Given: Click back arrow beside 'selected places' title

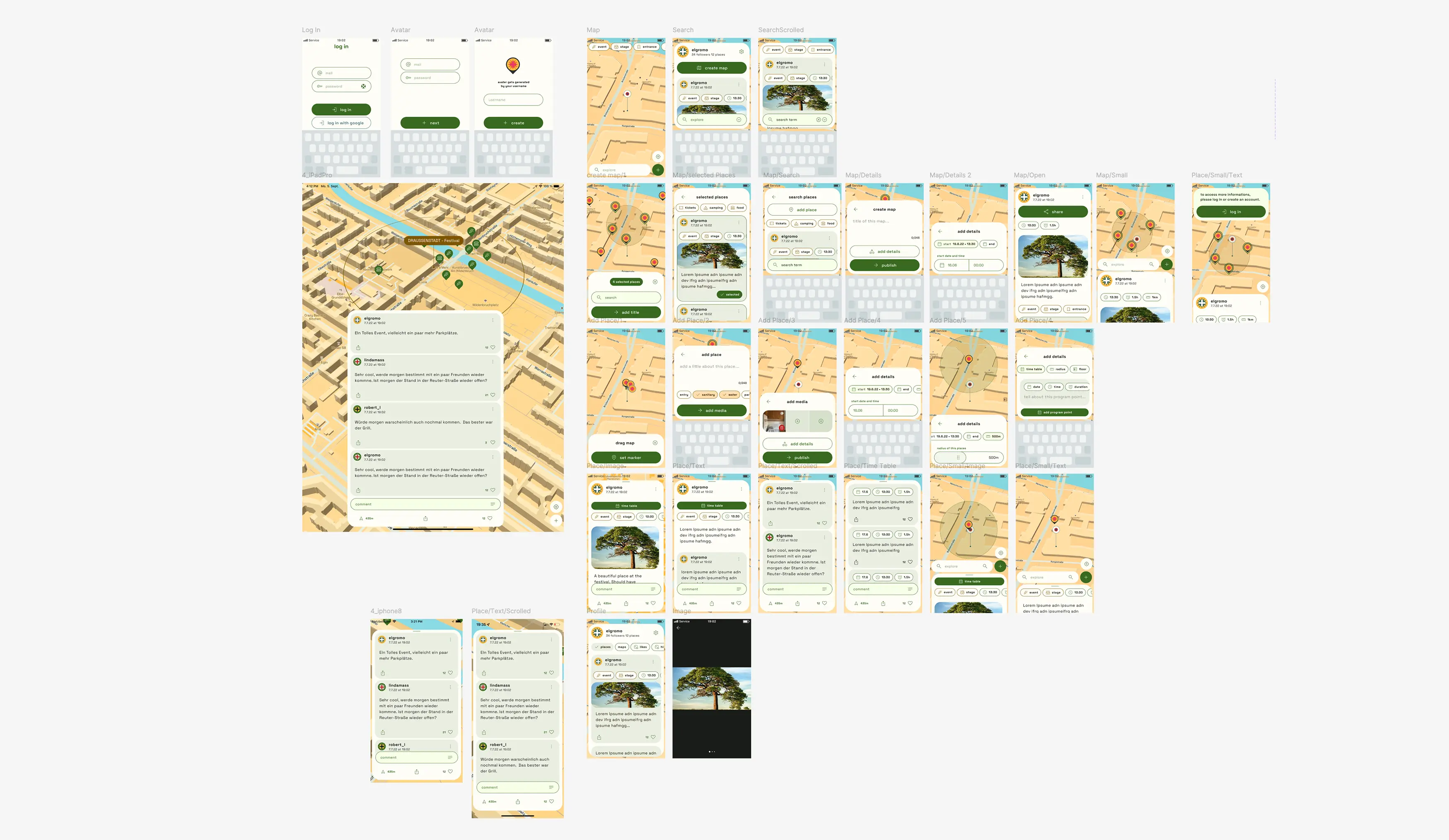Looking at the screenshot, I should [683, 197].
